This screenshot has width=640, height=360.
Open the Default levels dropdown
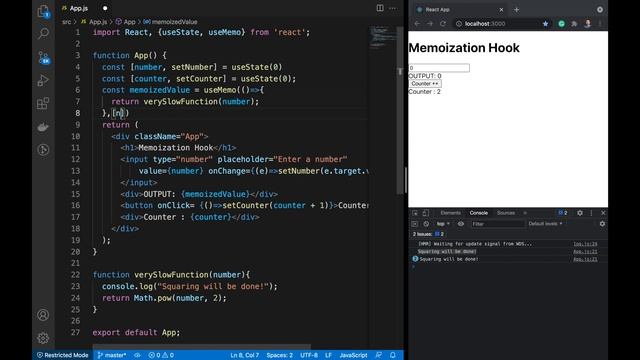coord(545,224)
